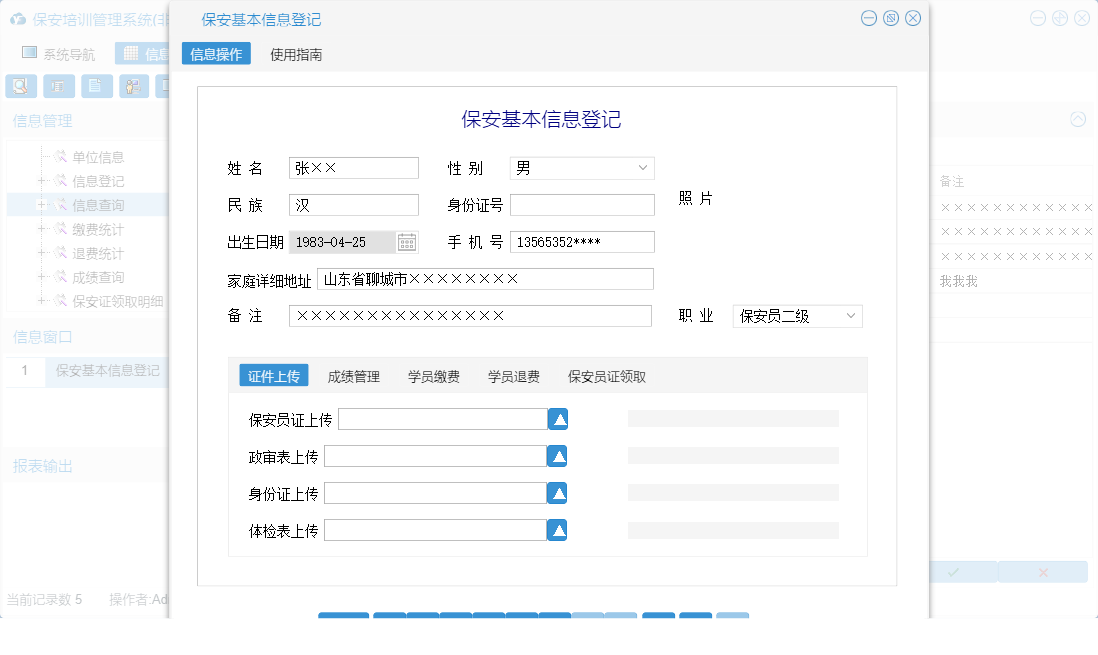This screenshot has height=655, width=1098.
Task: Switch to the 成绩管理 tab
Action: 352,375
